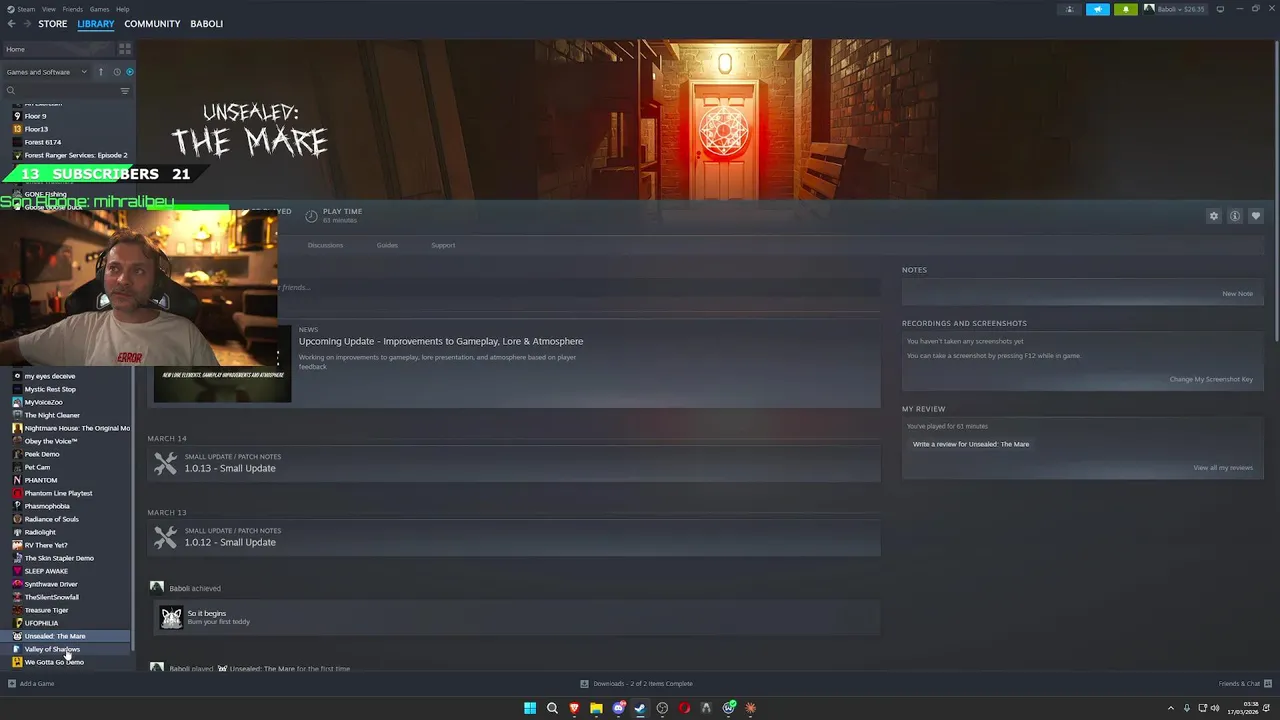
Task: Open Downloads status in bottom bar
Action: pyautogui.click(x=637, y=684)
